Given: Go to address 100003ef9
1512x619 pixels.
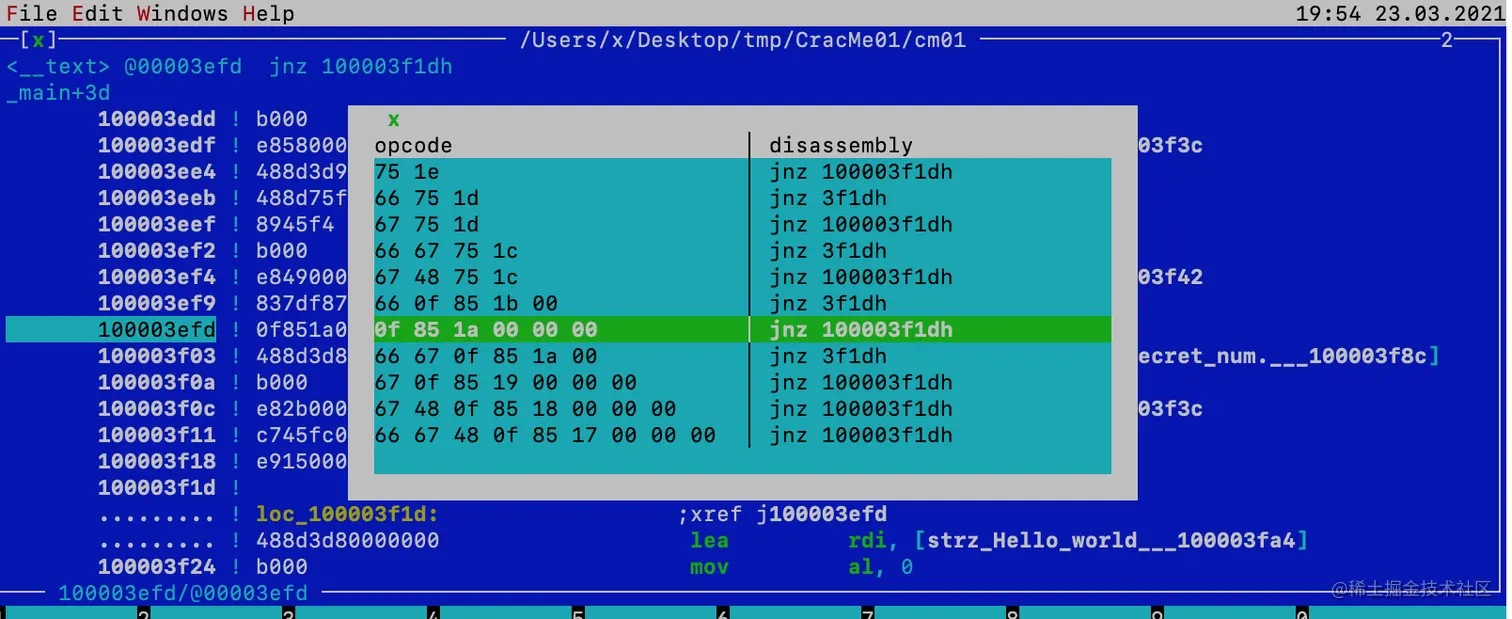Looking at the screenshot, I should [156, 303].
